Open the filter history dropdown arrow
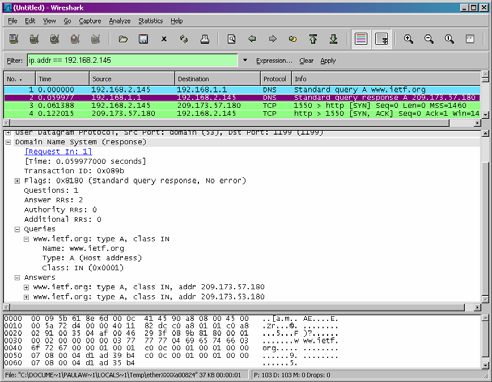The width and height of the screenshot is (492, 382). pyautogui.click(x=245, y=60)
